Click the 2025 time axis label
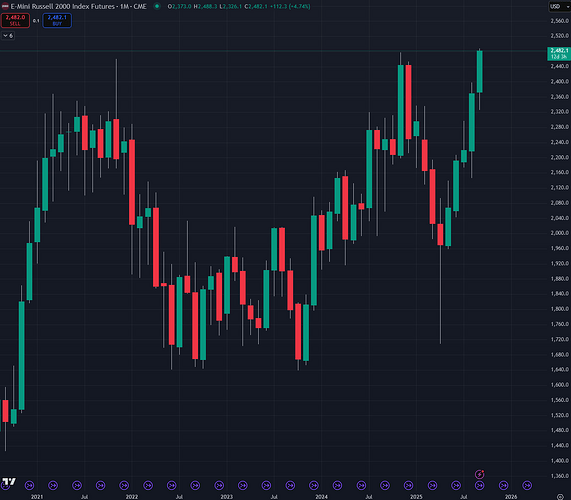Image resolution: width=571 pixels, height=500 pixels. pos(416,497)
